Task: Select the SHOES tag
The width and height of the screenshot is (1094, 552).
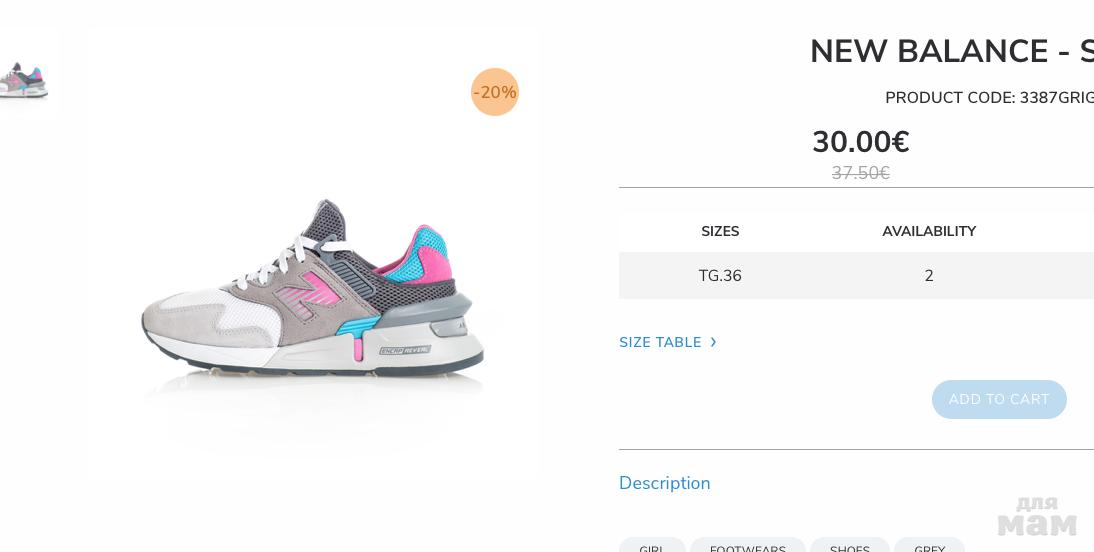Action: tap(850, 547)
